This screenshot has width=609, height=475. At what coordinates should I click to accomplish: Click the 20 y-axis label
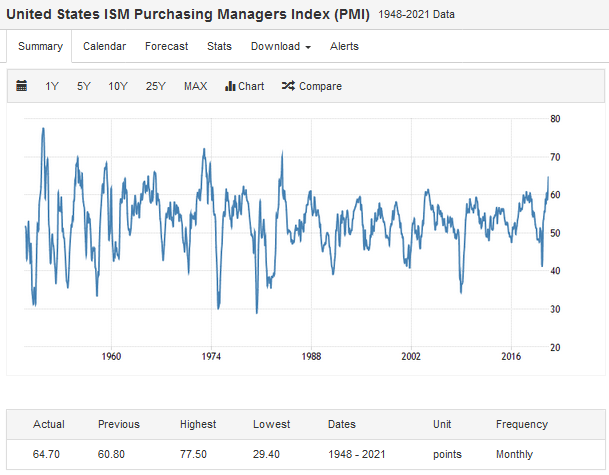tap(555, 347)
